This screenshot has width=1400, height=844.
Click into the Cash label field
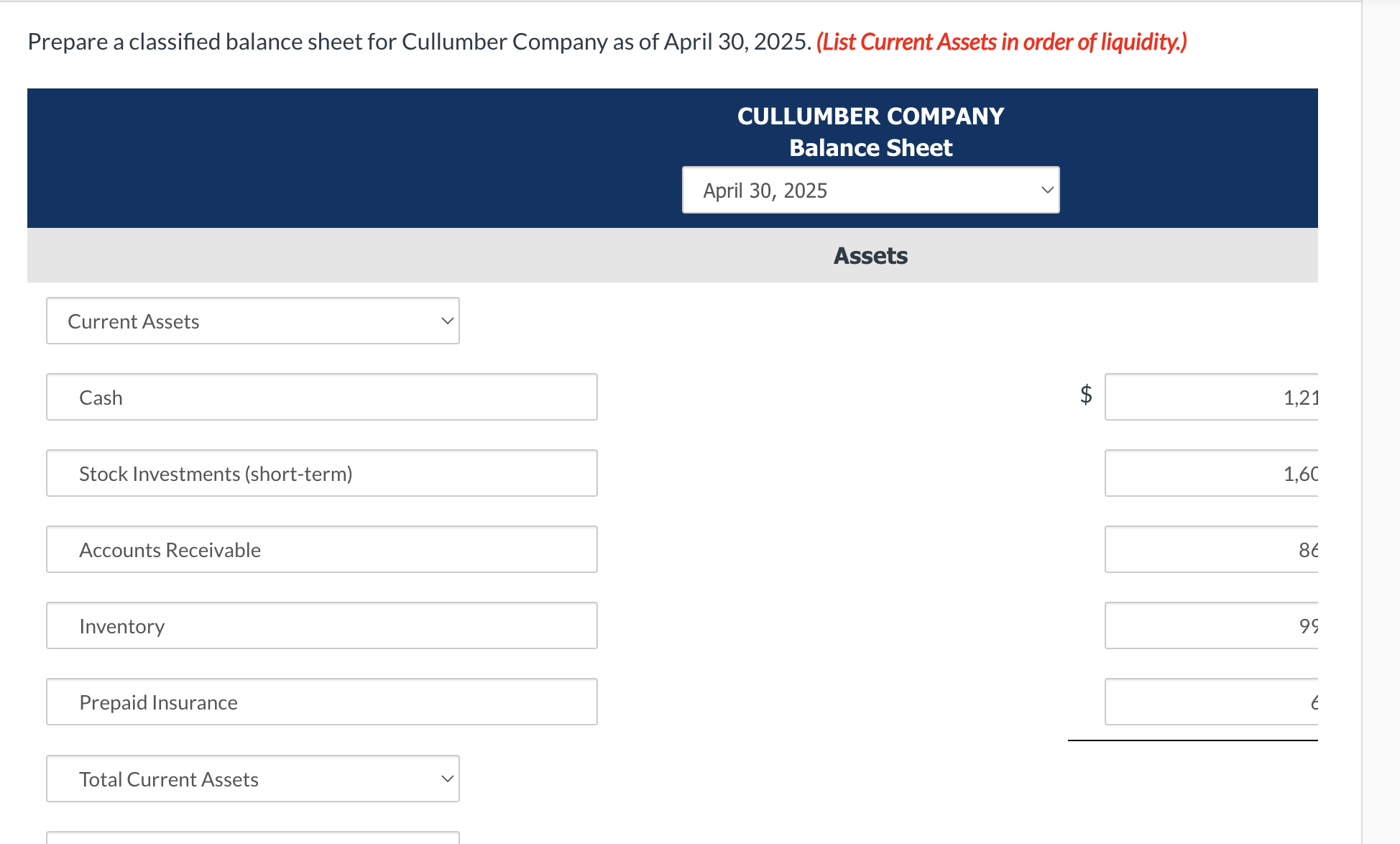[x=321, y=397]
